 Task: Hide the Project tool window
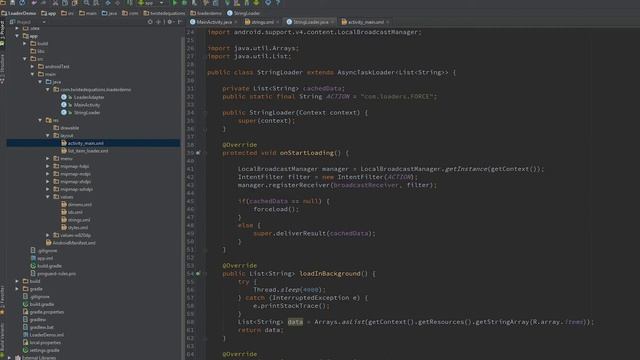click(x=179, y=22)
